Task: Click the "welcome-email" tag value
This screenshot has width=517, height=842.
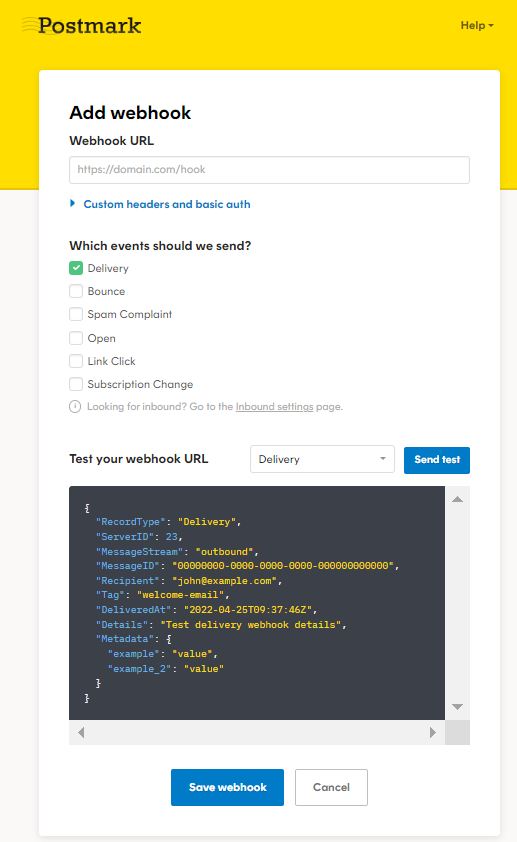Action: (180, 595)
